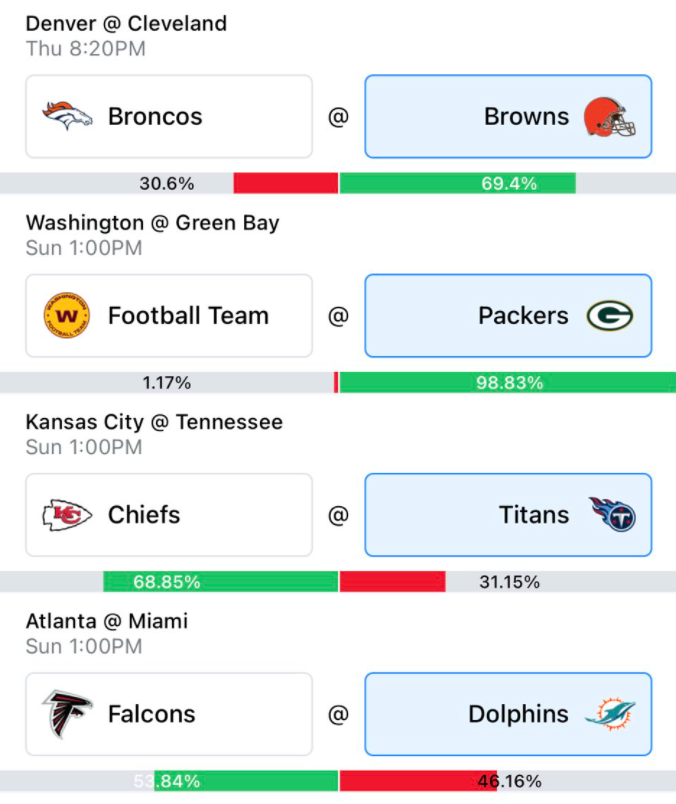The width and height of the screenshot is (676, 804).
Task: Click the Denver Broncos horse logo
Action: (67, 116)
